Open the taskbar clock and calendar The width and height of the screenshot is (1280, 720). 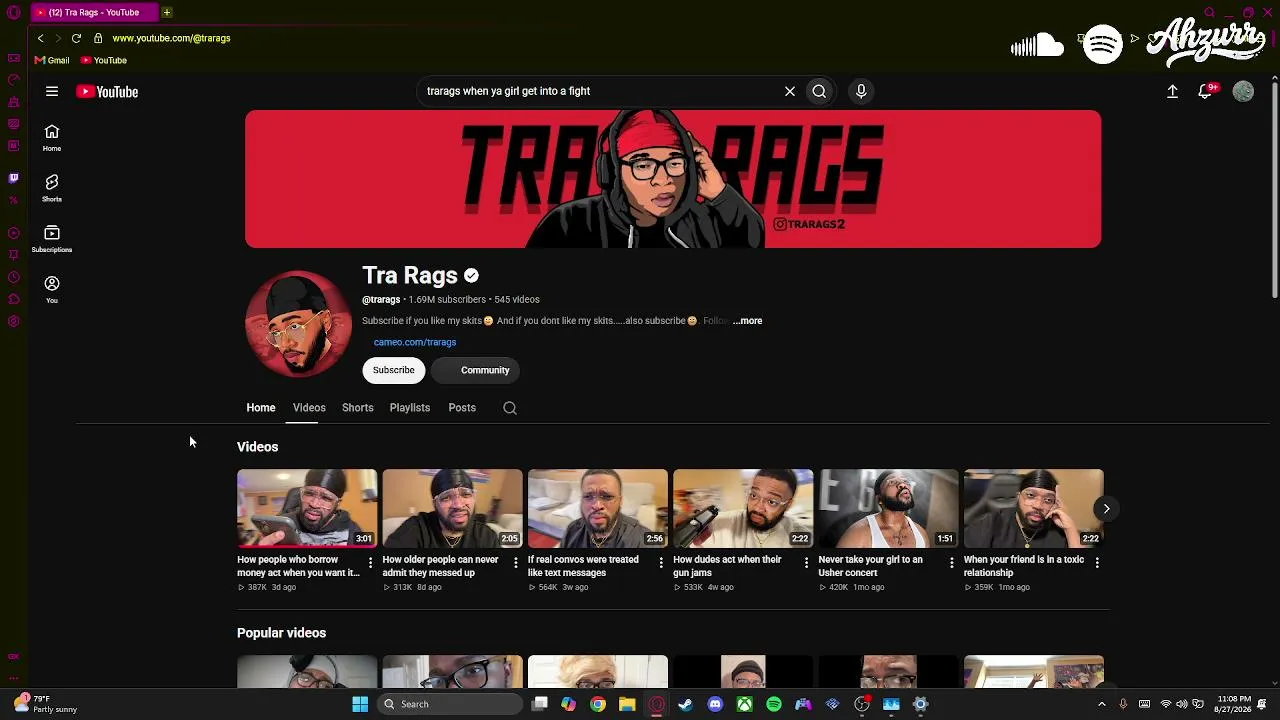[x=1234, y=704]
